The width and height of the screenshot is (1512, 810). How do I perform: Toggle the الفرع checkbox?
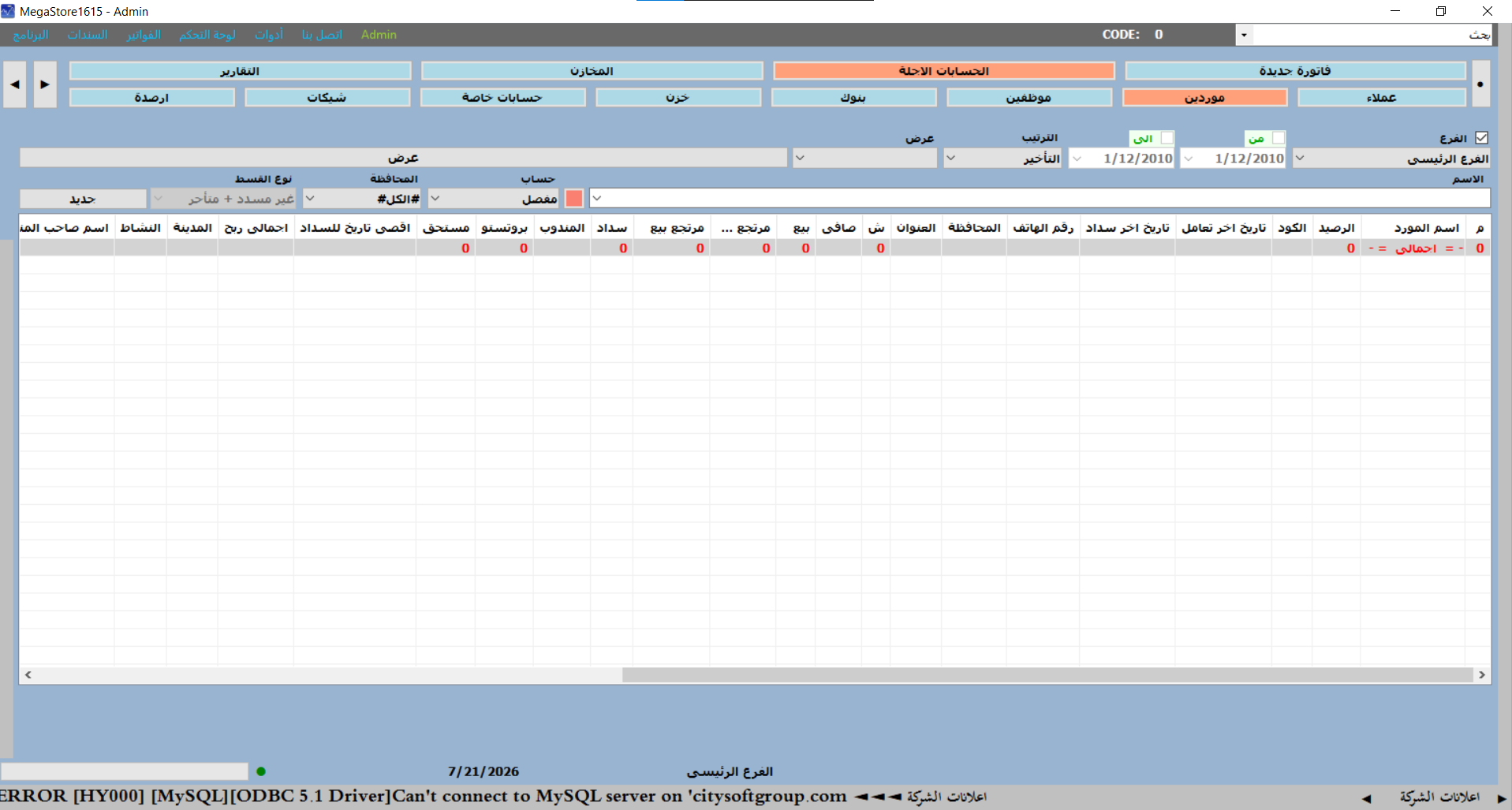[x=1482, y=138]
